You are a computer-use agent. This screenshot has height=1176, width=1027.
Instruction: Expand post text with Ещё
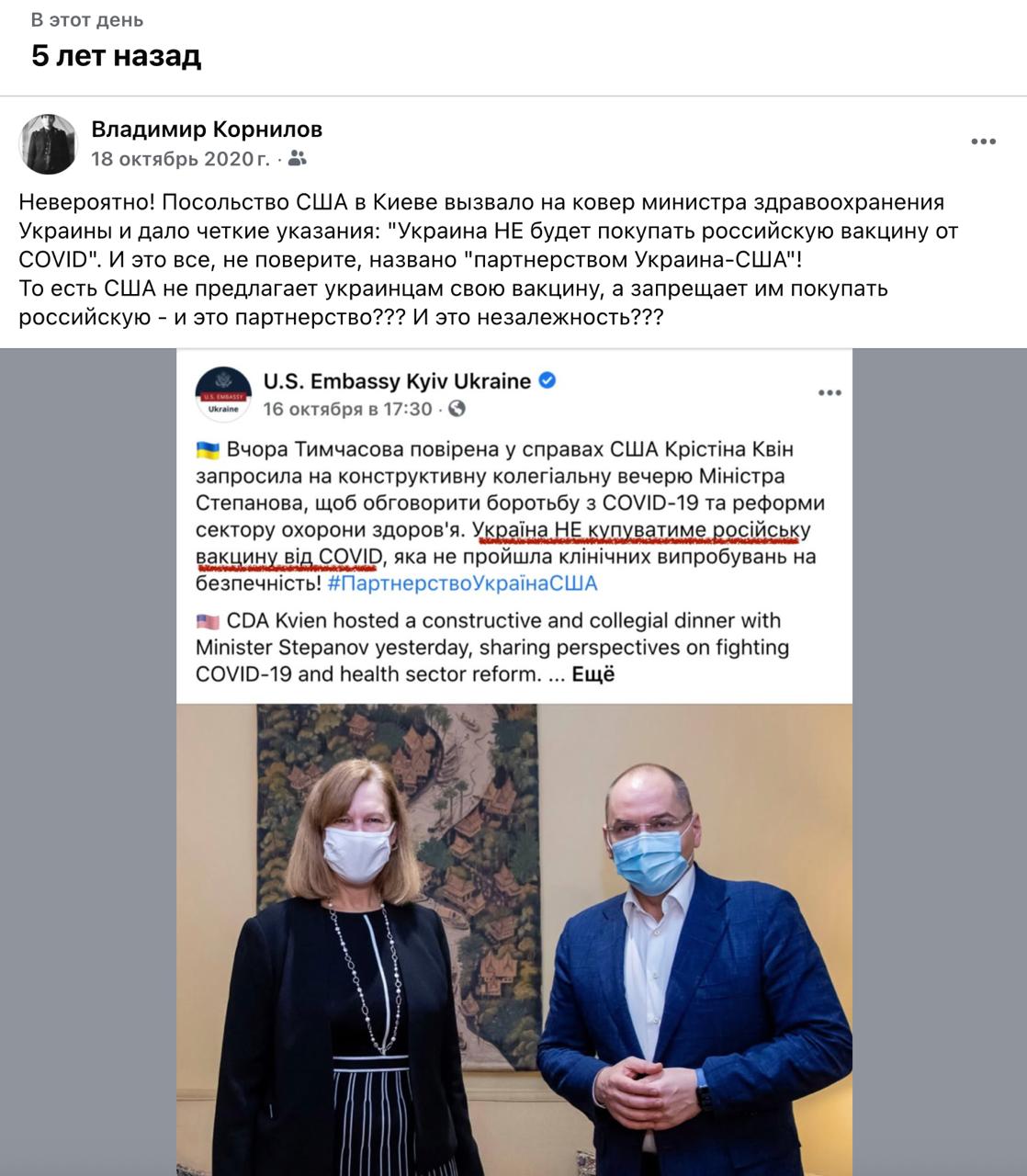point(592,674)
